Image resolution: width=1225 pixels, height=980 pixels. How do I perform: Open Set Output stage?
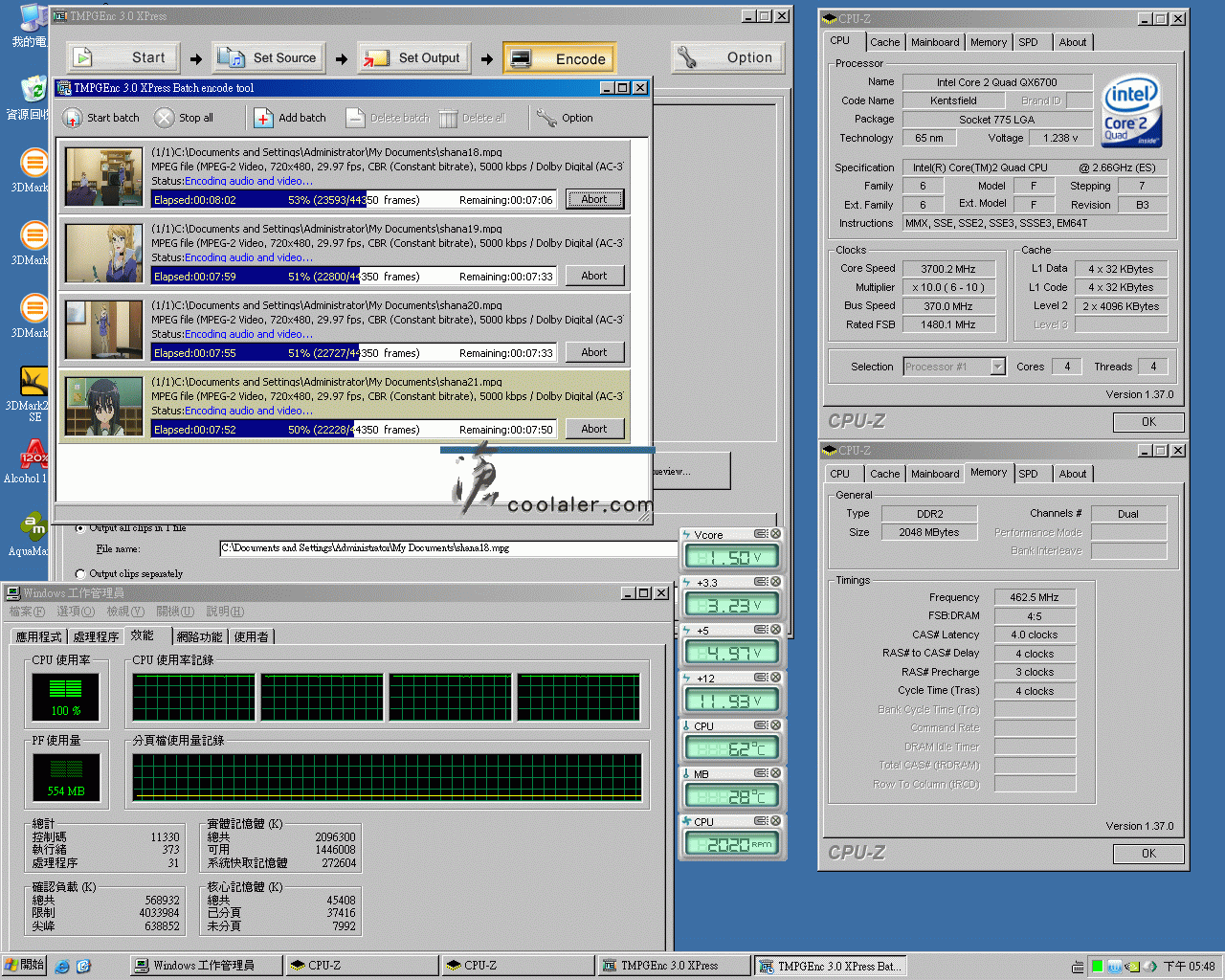tap(413, 57)
